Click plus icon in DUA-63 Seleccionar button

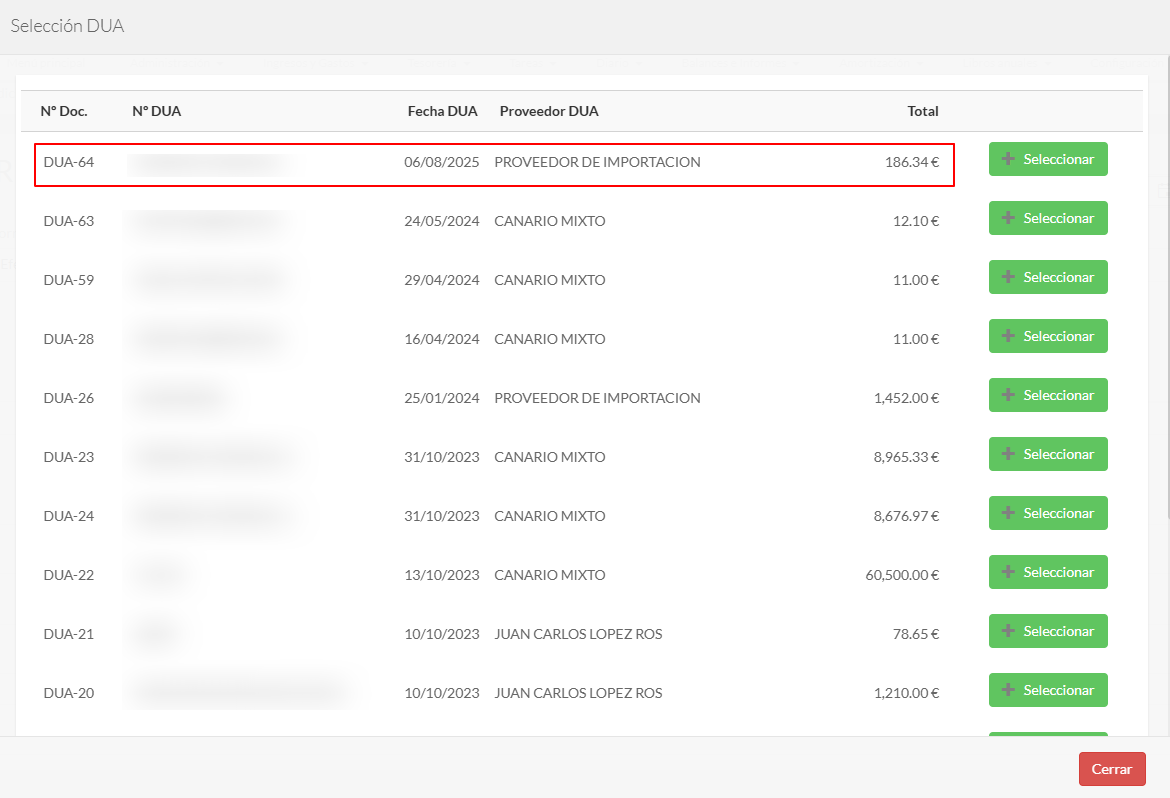click(x=1008, y=219)
